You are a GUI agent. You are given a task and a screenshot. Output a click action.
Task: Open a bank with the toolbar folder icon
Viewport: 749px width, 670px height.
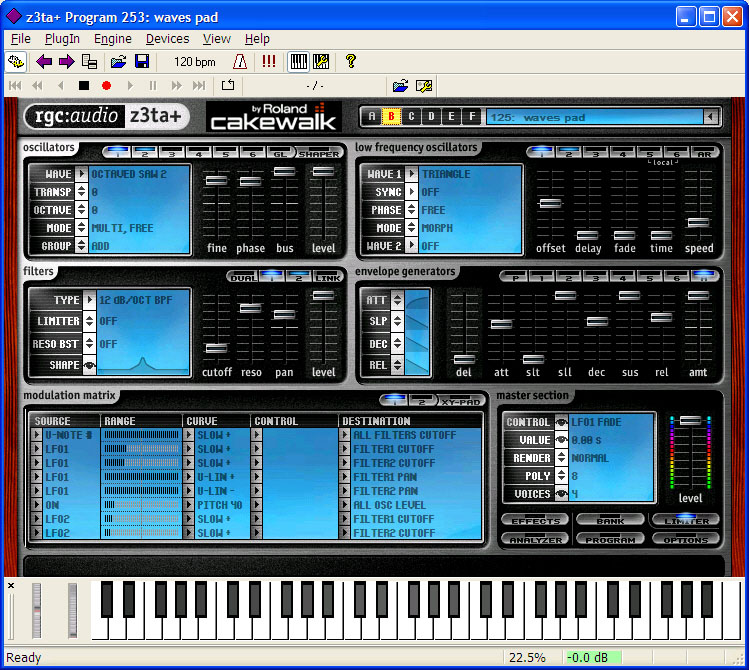pyautogui.click(x=118, y=62)
